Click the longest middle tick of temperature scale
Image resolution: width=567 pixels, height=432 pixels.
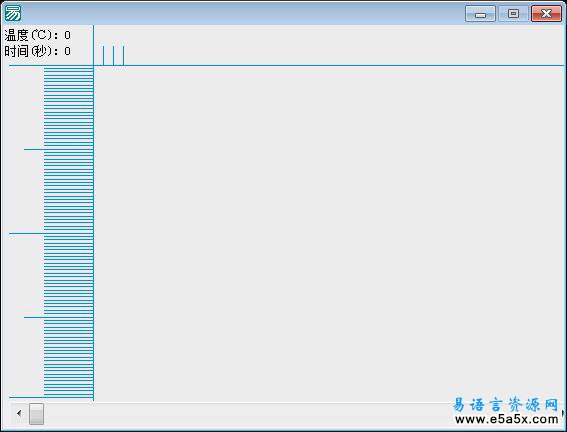point(26,233)
